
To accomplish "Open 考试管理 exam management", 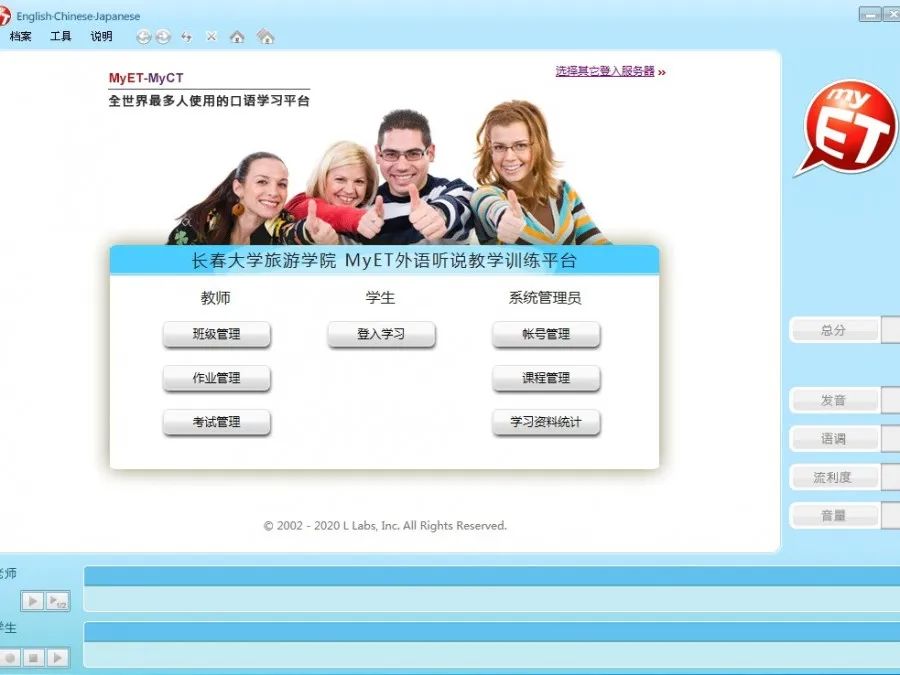I will coord(216,423).
